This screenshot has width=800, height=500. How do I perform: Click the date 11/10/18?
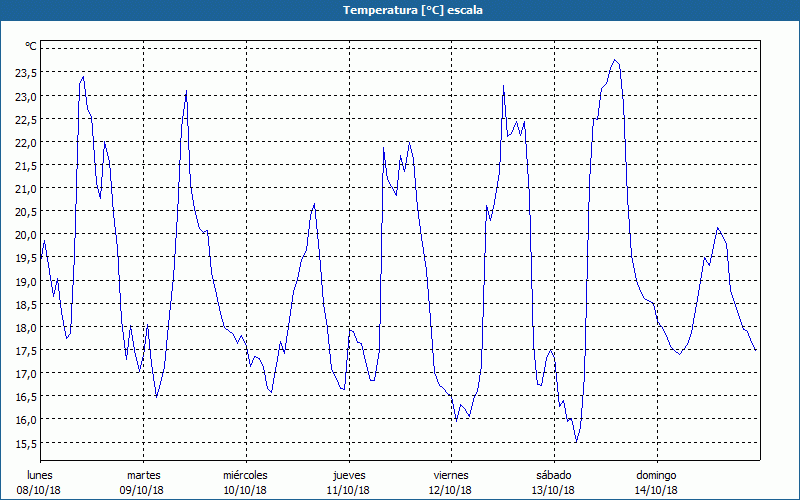pos(348,490)
